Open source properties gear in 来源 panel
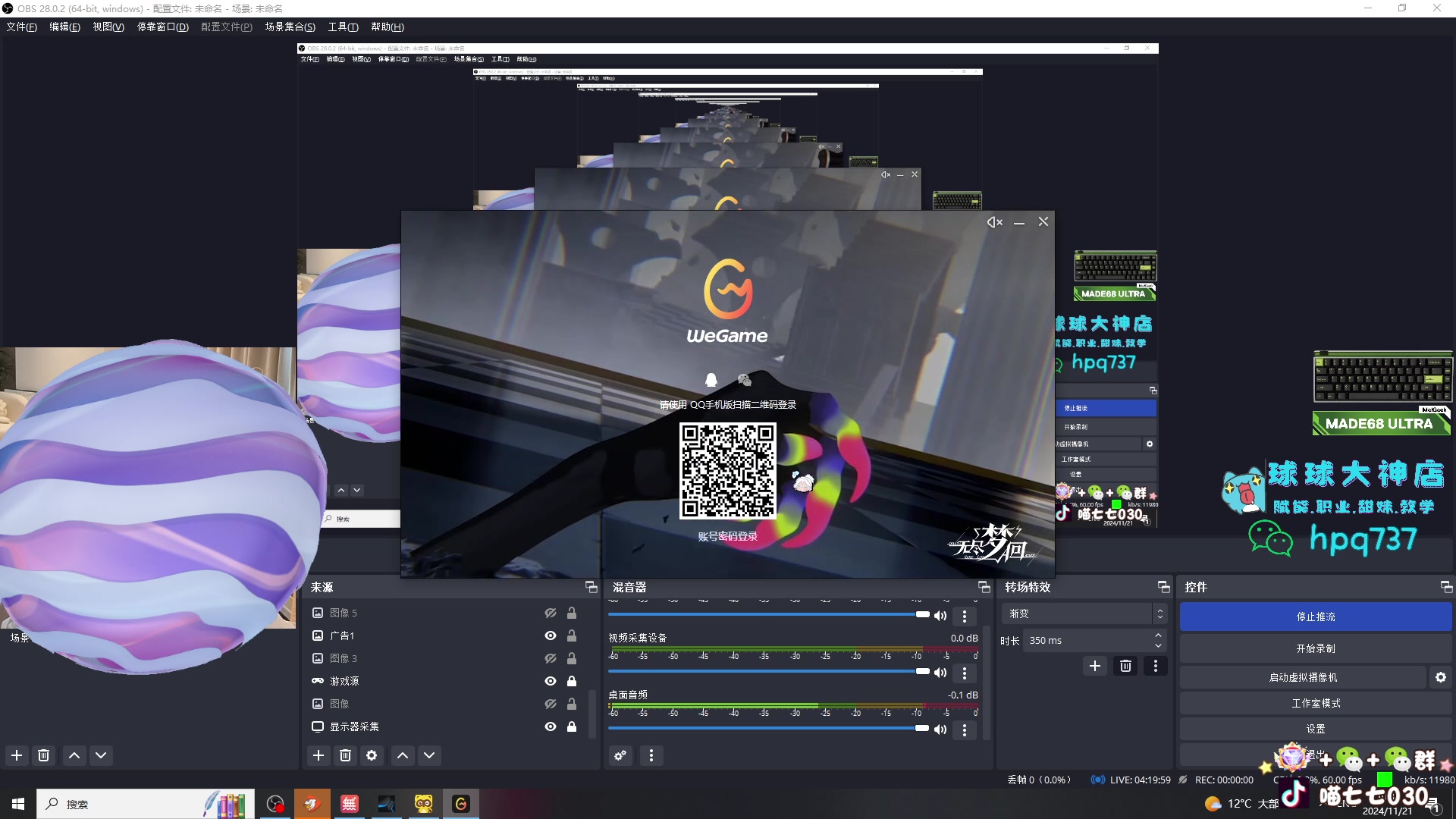 (x=372, y=755)
